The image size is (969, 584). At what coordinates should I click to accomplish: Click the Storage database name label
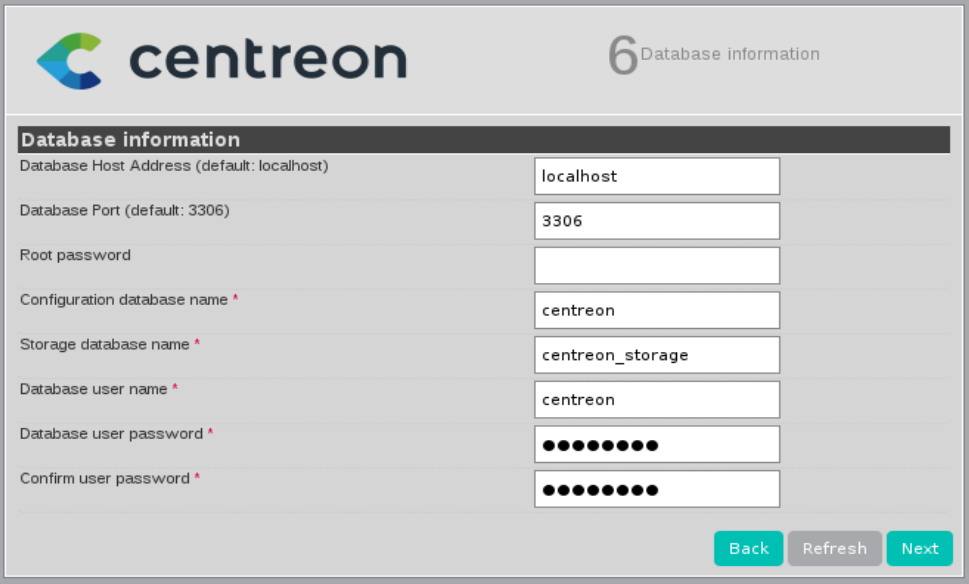pos(105,344)
